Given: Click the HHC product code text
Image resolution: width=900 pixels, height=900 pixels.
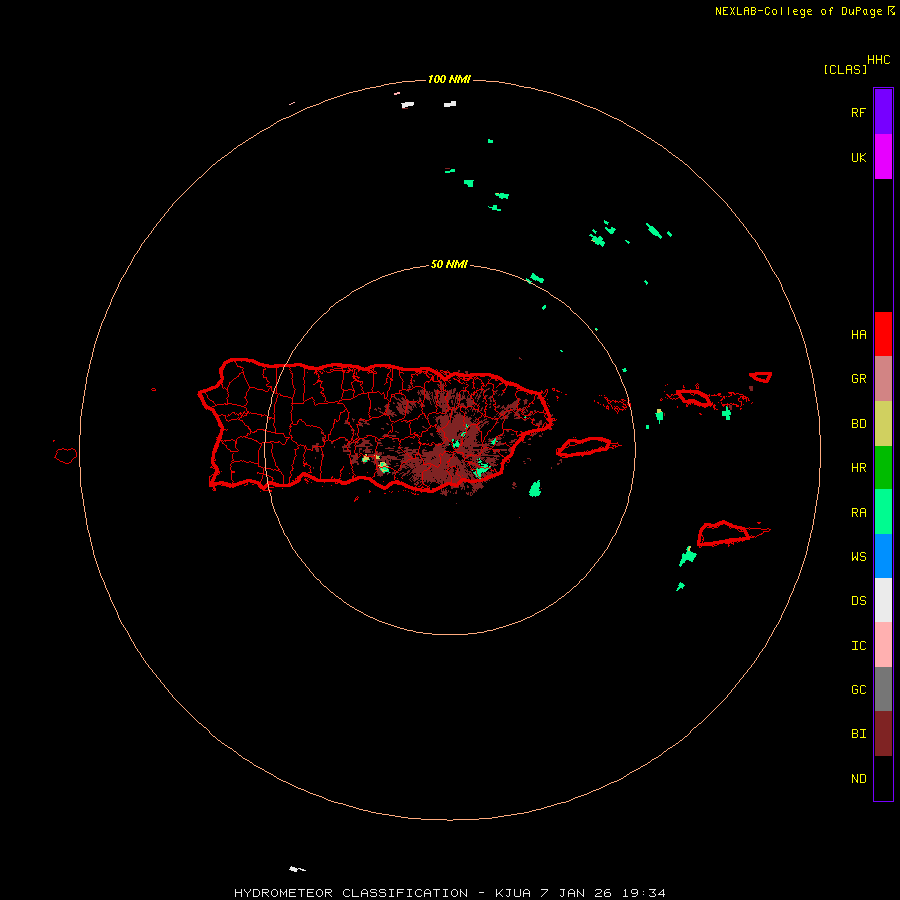Looking at the screenshot, I should (x=879, y=60).
